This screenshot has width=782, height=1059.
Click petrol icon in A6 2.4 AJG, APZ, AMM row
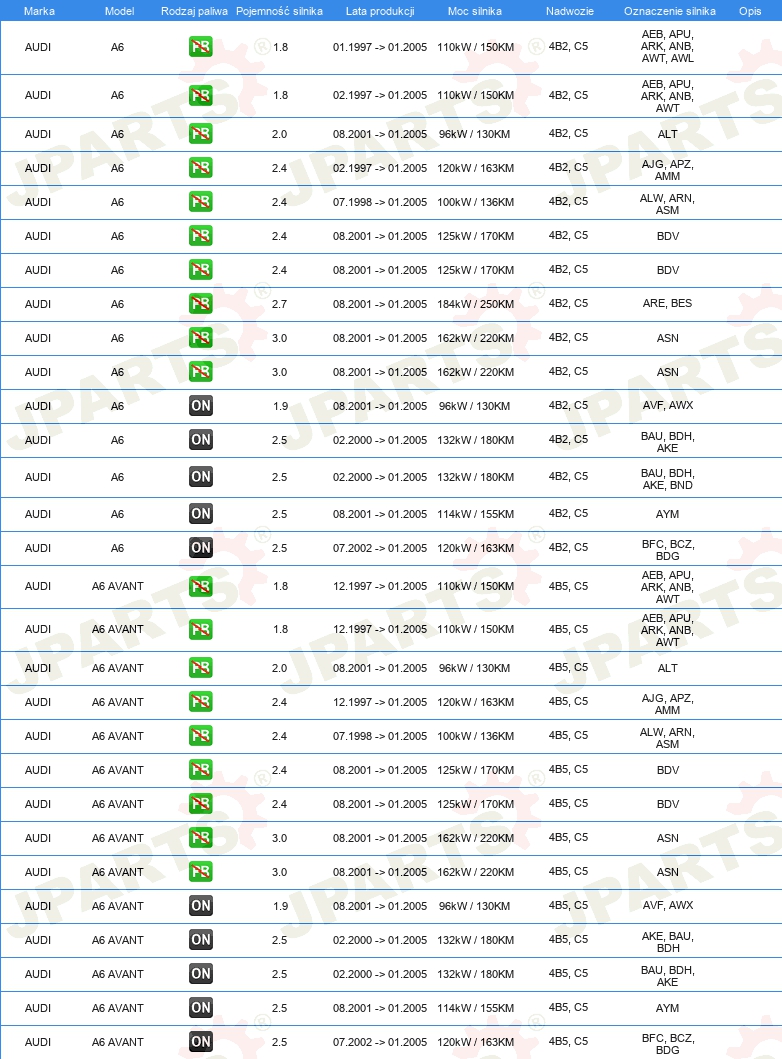coord(201,167)
